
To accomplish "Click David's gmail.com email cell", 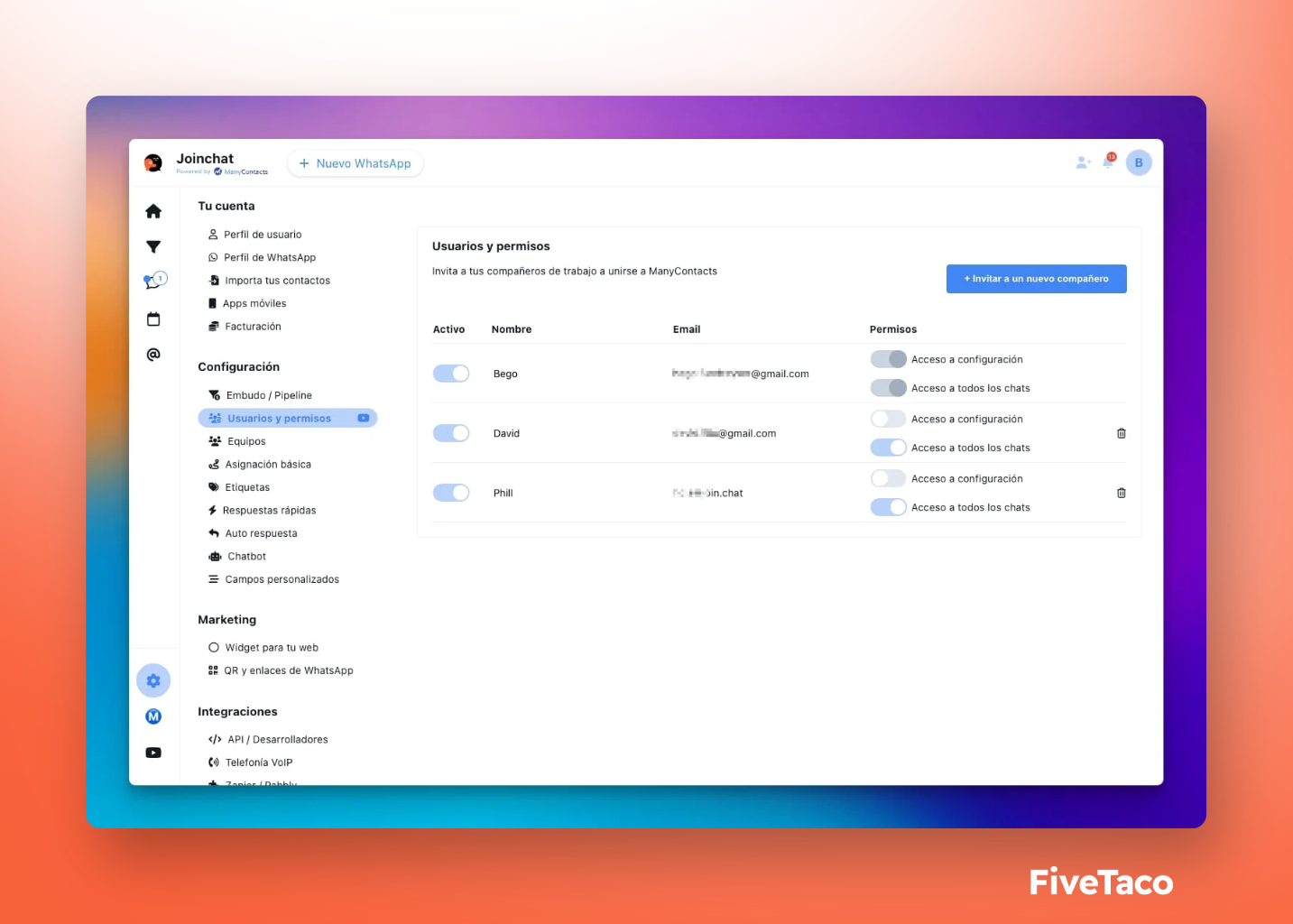I will pos(724,433).
